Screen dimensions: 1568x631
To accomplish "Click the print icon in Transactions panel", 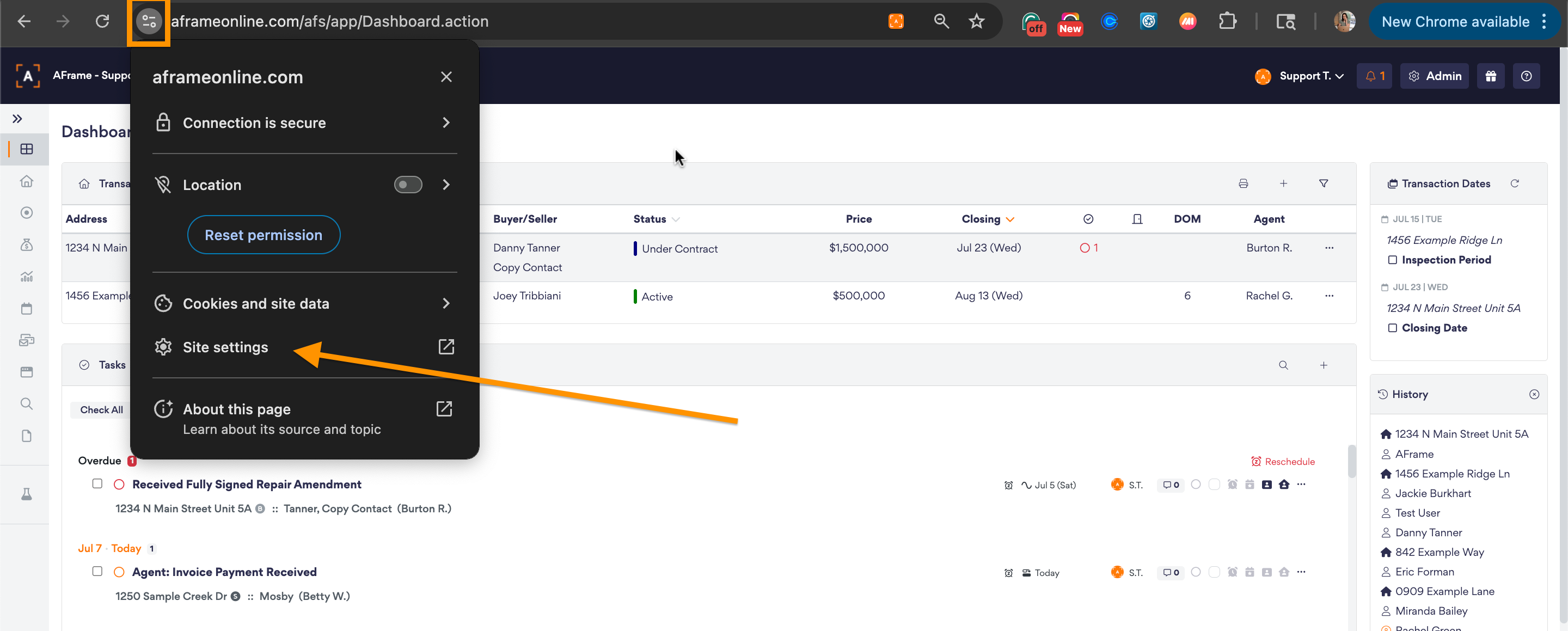I will pyautogui.click(x=1243, y=183).
